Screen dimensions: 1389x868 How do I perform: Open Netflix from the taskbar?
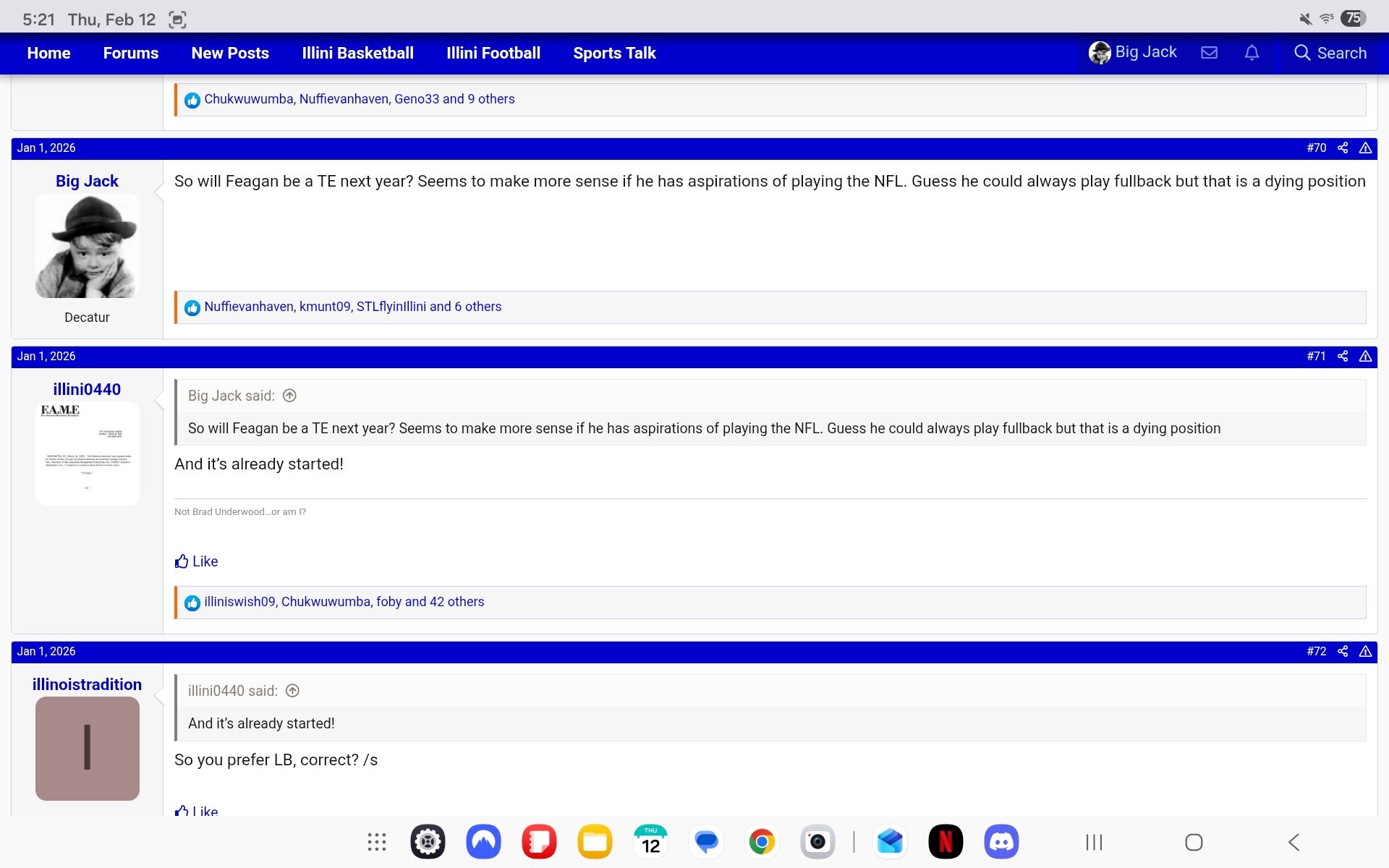(x=946, y=842)
